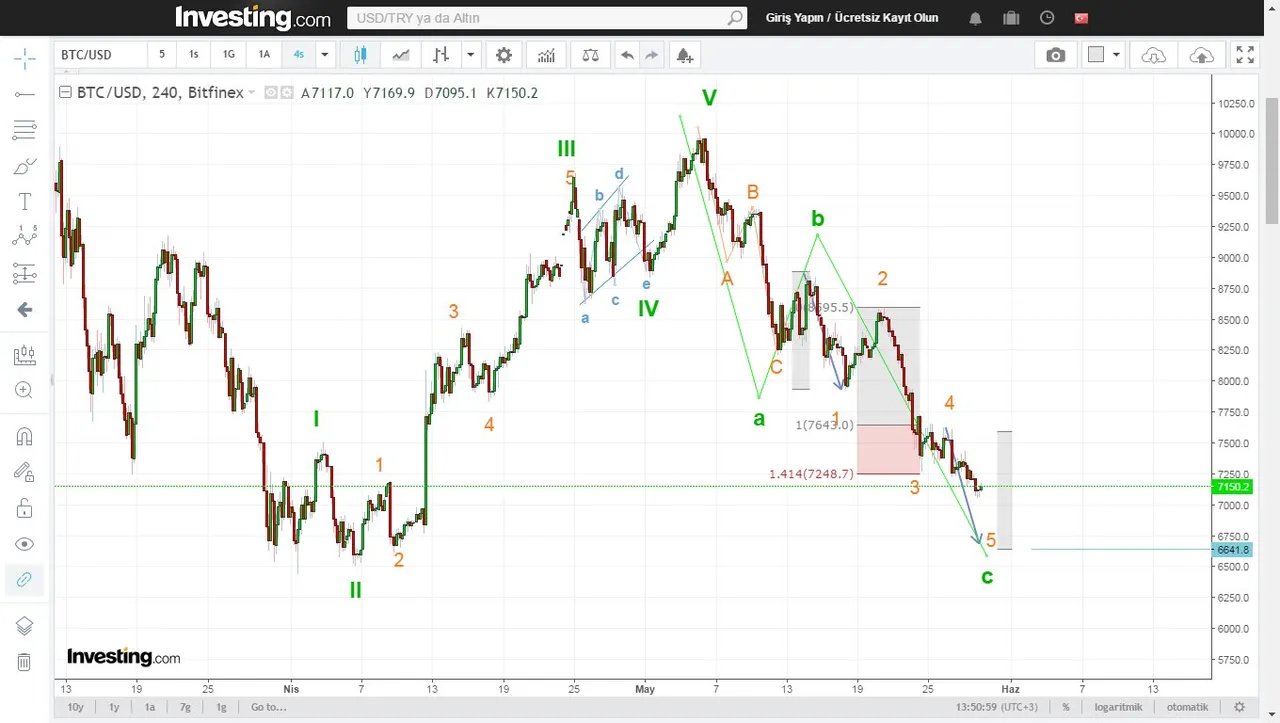Expand the interval dropdown arrow
Image resolution: width=1280 pixels, height=723 pixels.
point(324,55)
